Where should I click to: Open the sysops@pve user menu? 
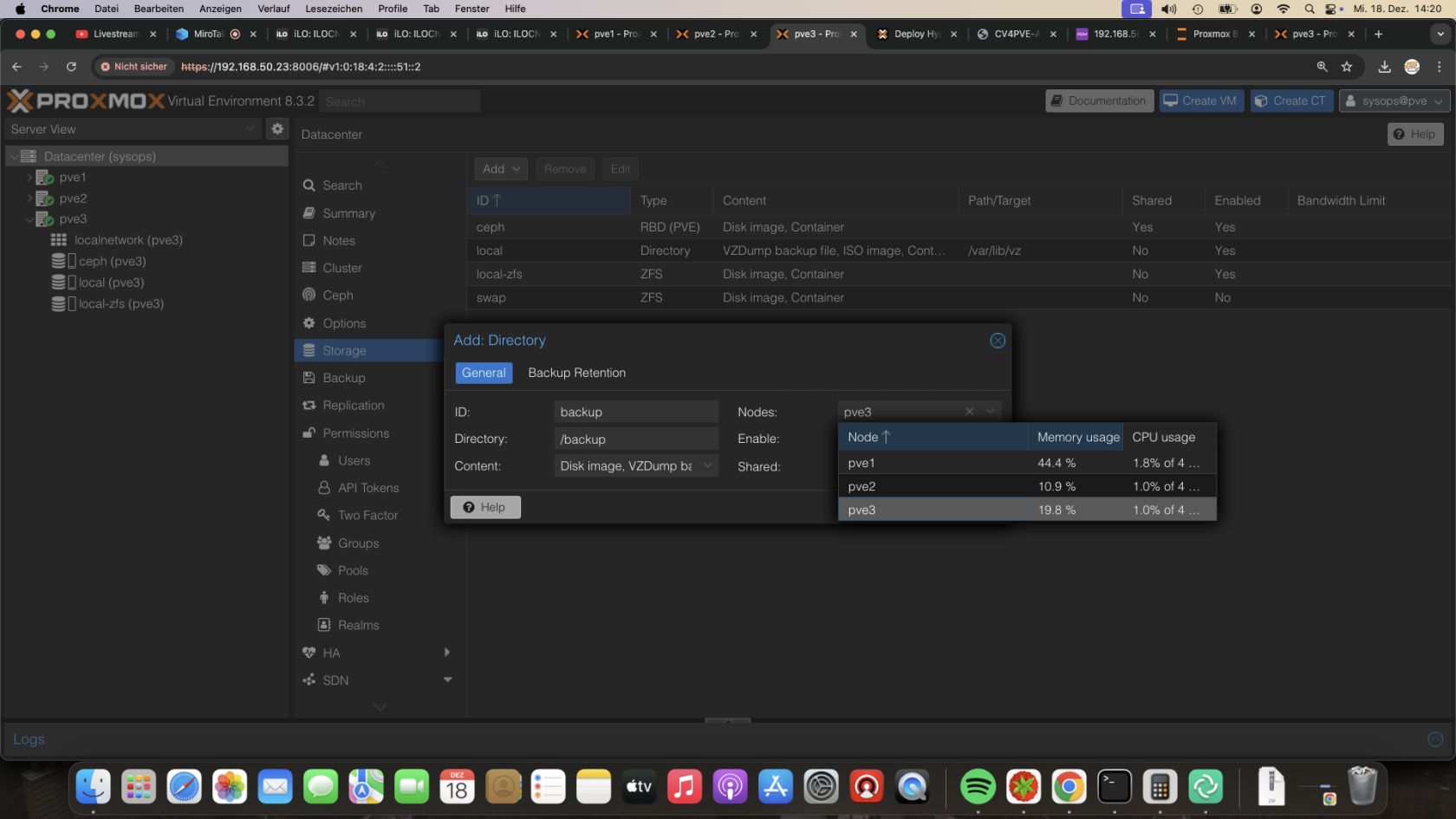click(1394, 101)
